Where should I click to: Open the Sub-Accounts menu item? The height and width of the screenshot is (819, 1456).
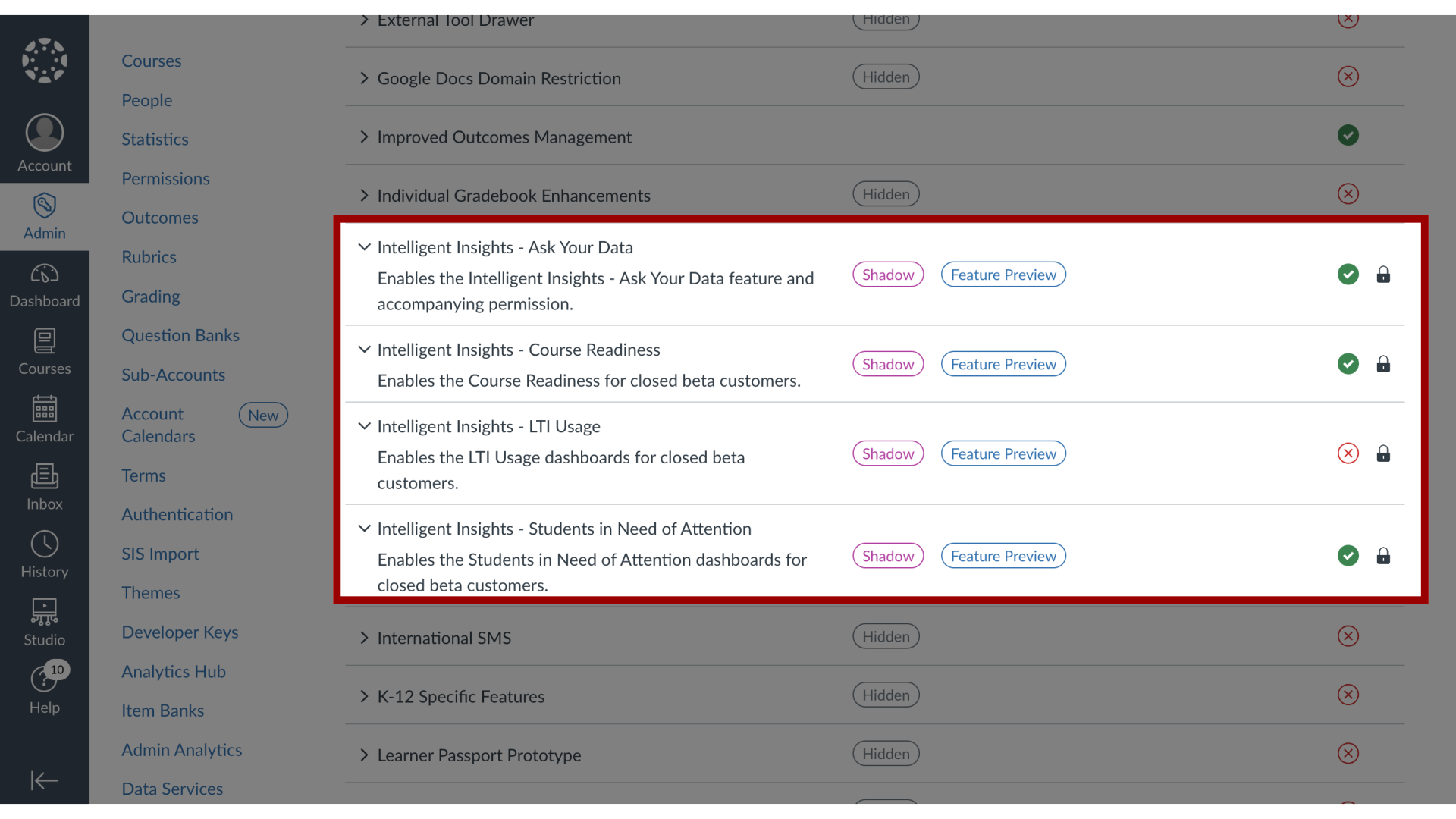[173, 374]
